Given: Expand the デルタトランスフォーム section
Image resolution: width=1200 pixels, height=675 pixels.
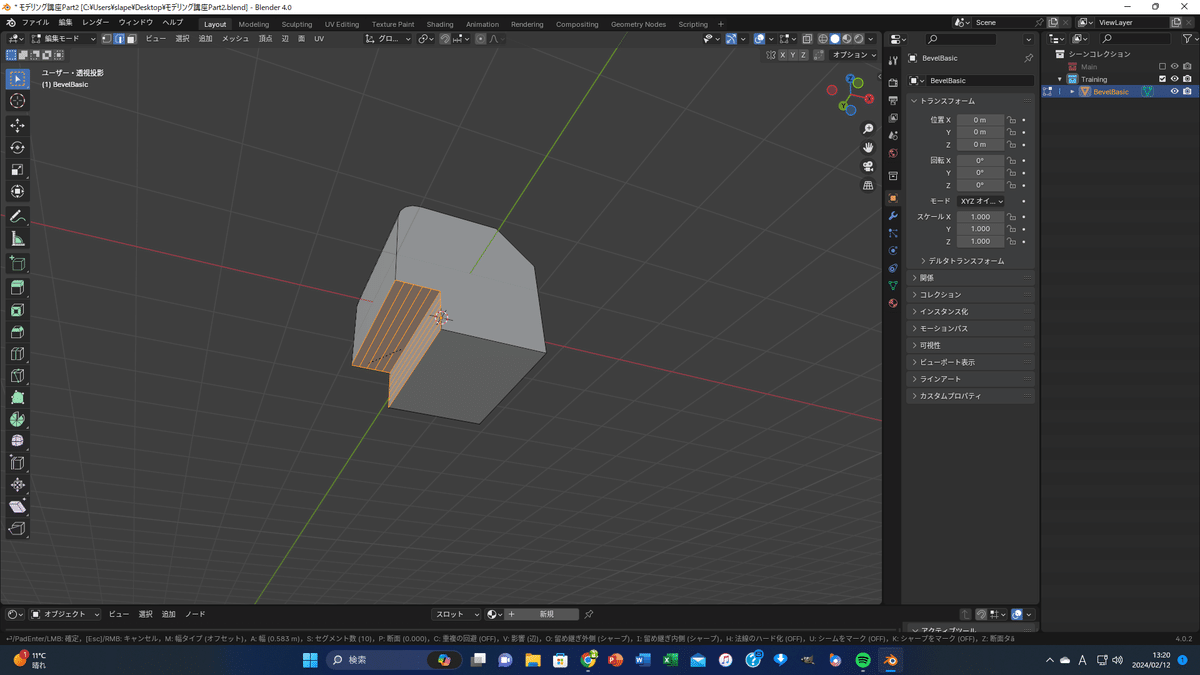Looking at the screenshot, I should tap(966, 261).
